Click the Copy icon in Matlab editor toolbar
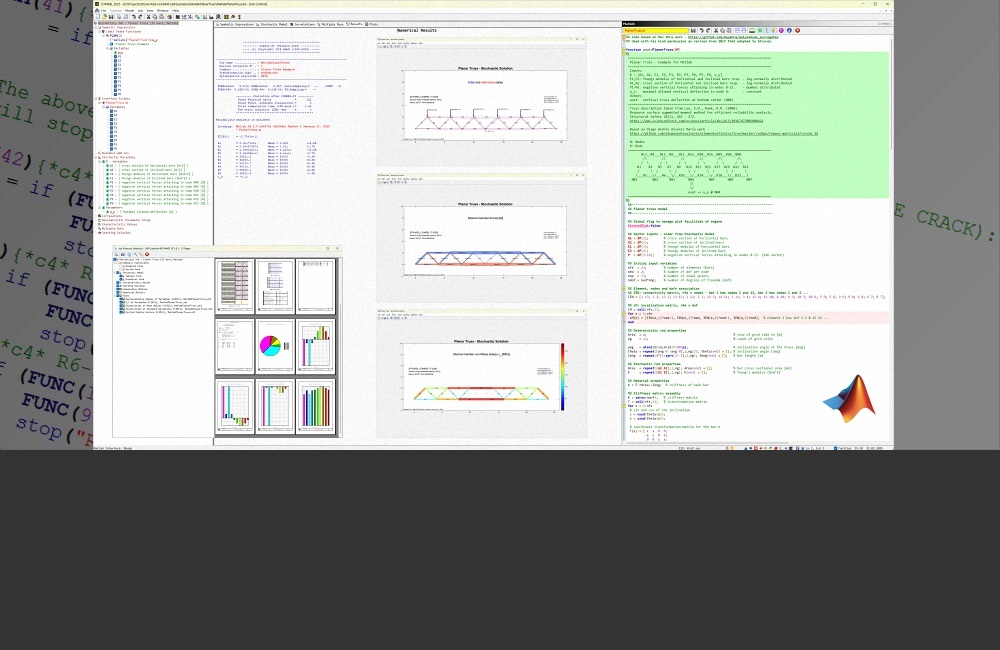This screenshot has width=1000, height=650. coord(723,31)
